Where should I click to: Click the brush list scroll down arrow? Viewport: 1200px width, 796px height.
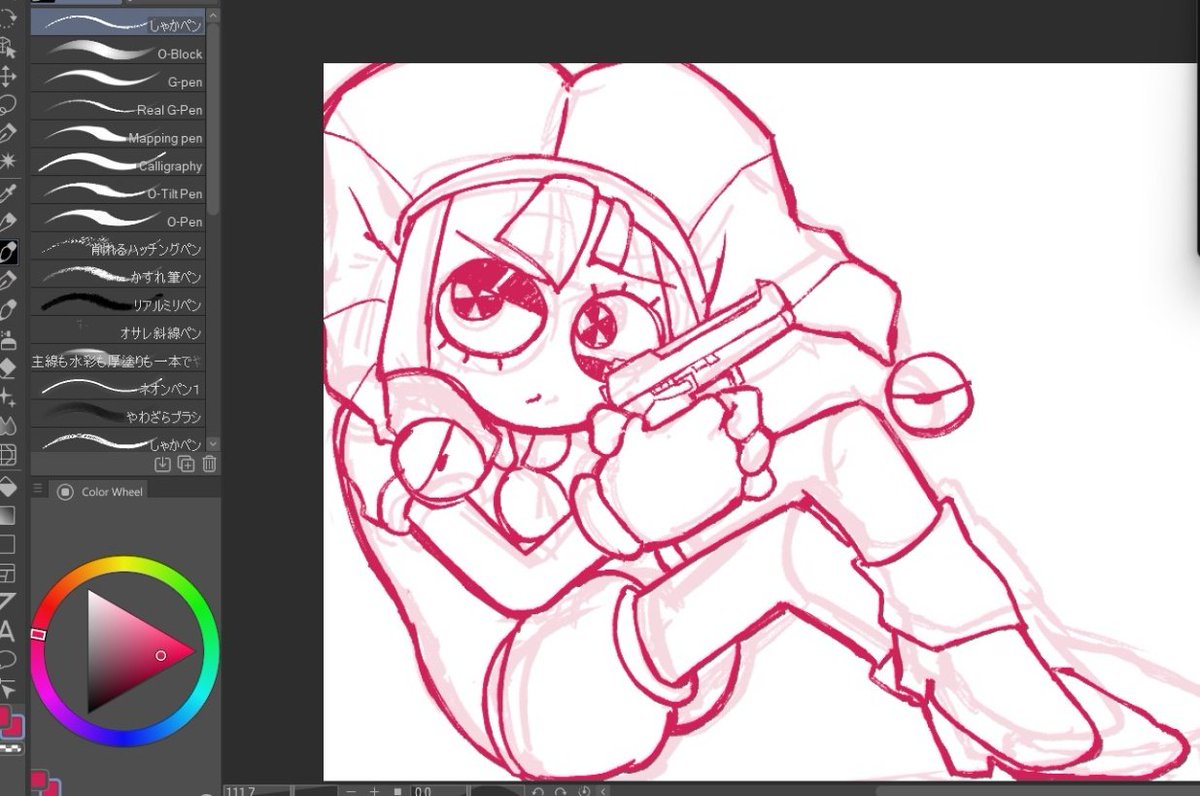pos(213,443)
